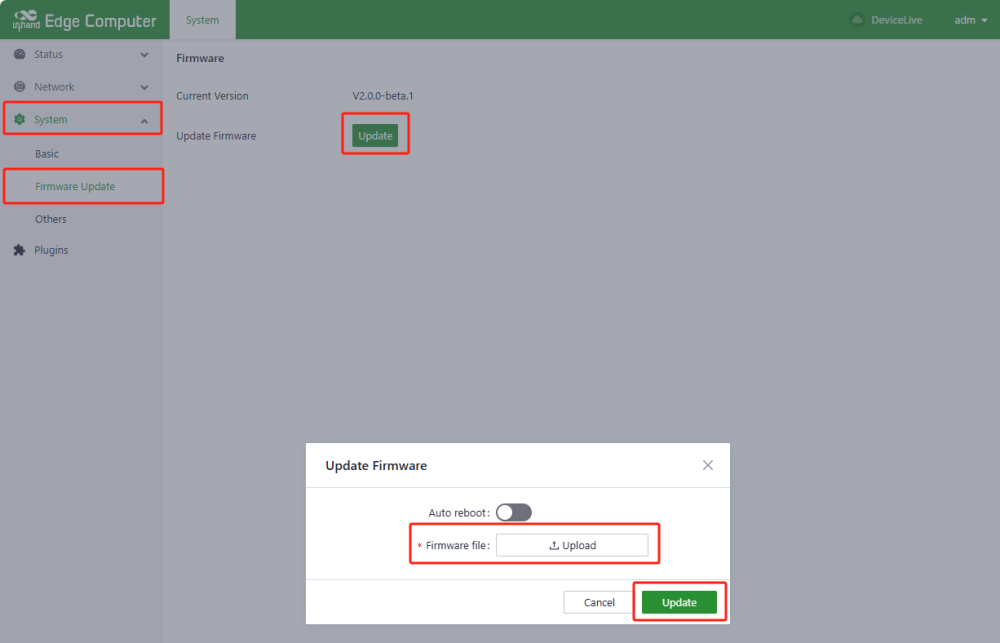Image resolution: width=1000 pixels, height=643 pixels.
Task: Click the upload arrow icon in dialog
Action: [554, 545]
